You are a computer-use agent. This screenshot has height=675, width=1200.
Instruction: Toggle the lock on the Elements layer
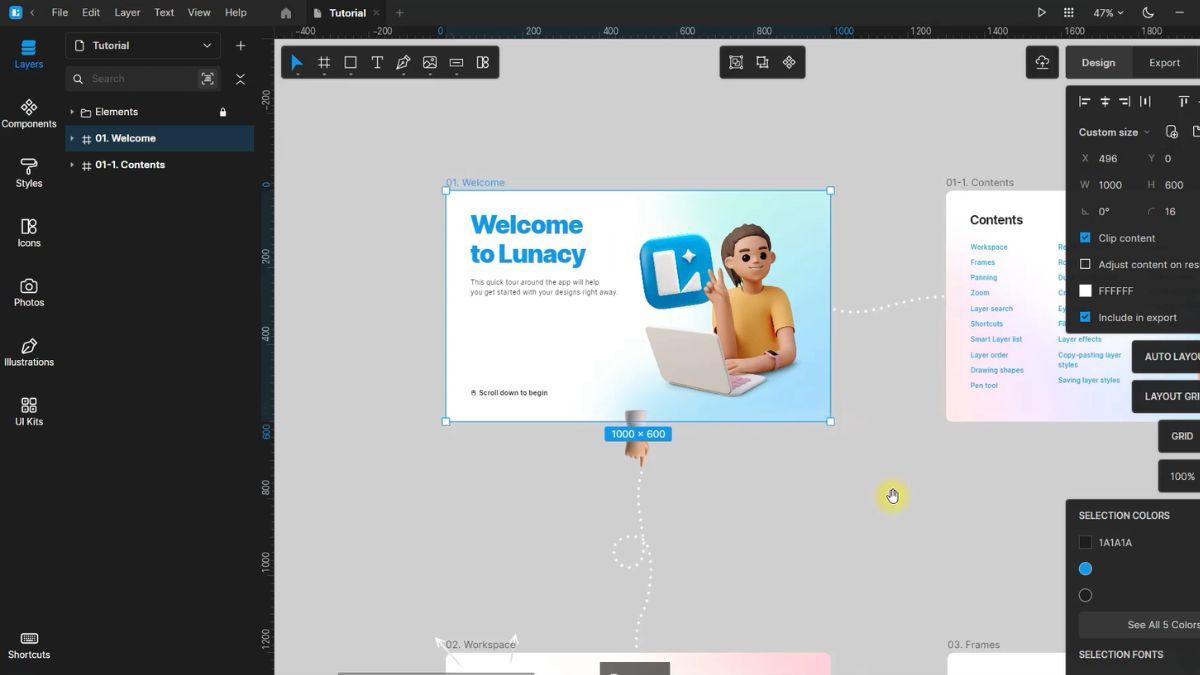click(x=223, y=112)
